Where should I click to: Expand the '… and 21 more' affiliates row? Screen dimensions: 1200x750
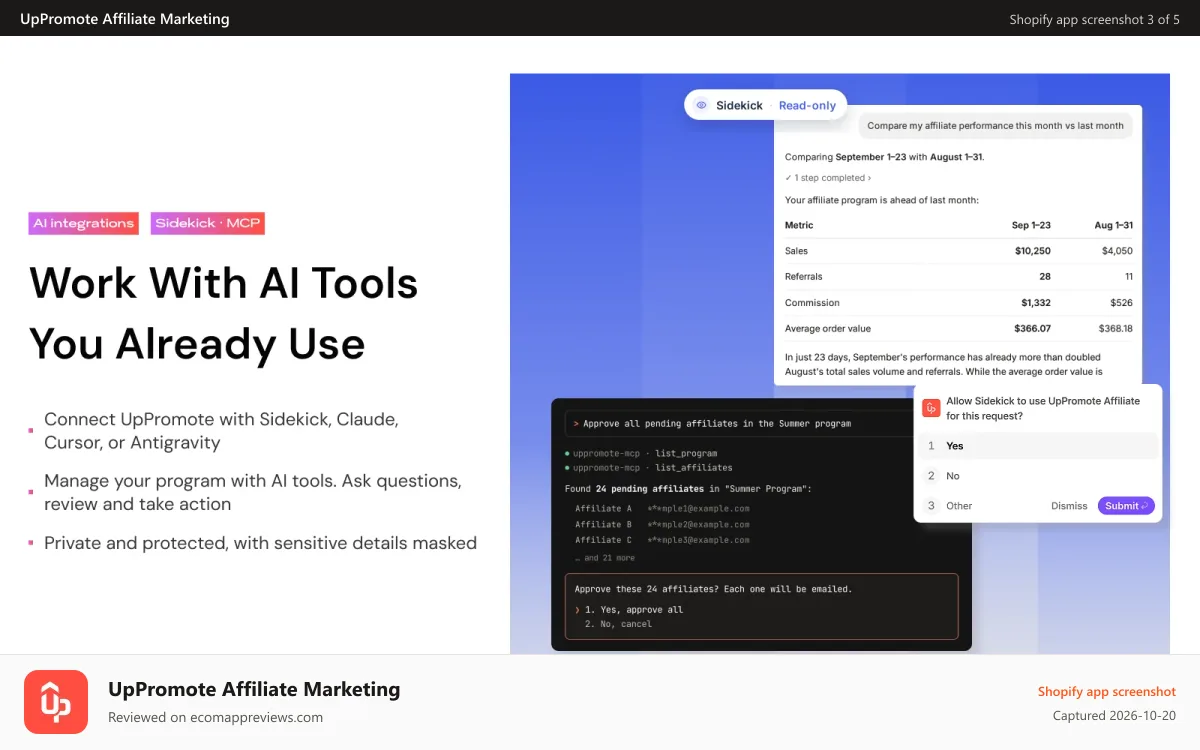[605, 558]
